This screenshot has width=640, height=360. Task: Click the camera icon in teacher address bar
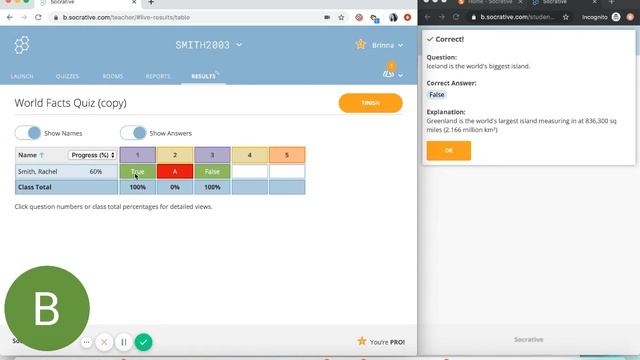click(x=327, y=18)
